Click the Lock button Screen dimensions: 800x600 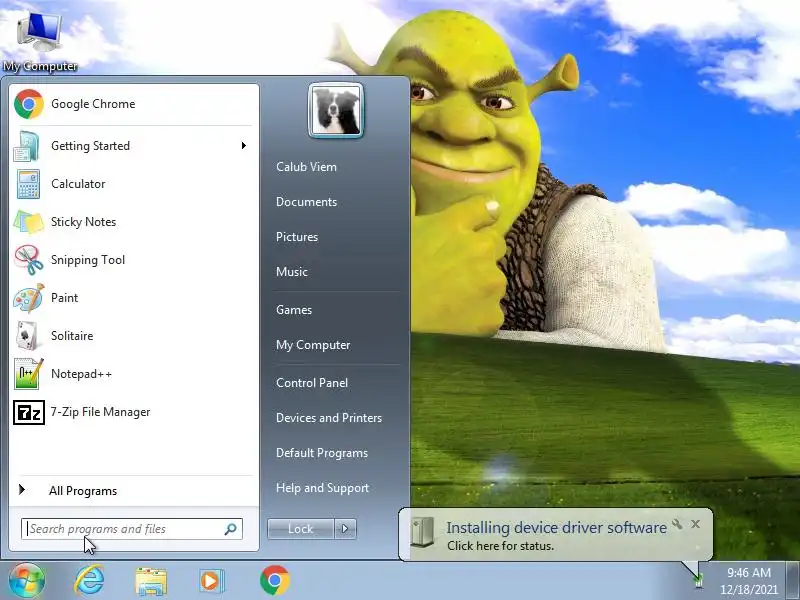coord(301,529)
